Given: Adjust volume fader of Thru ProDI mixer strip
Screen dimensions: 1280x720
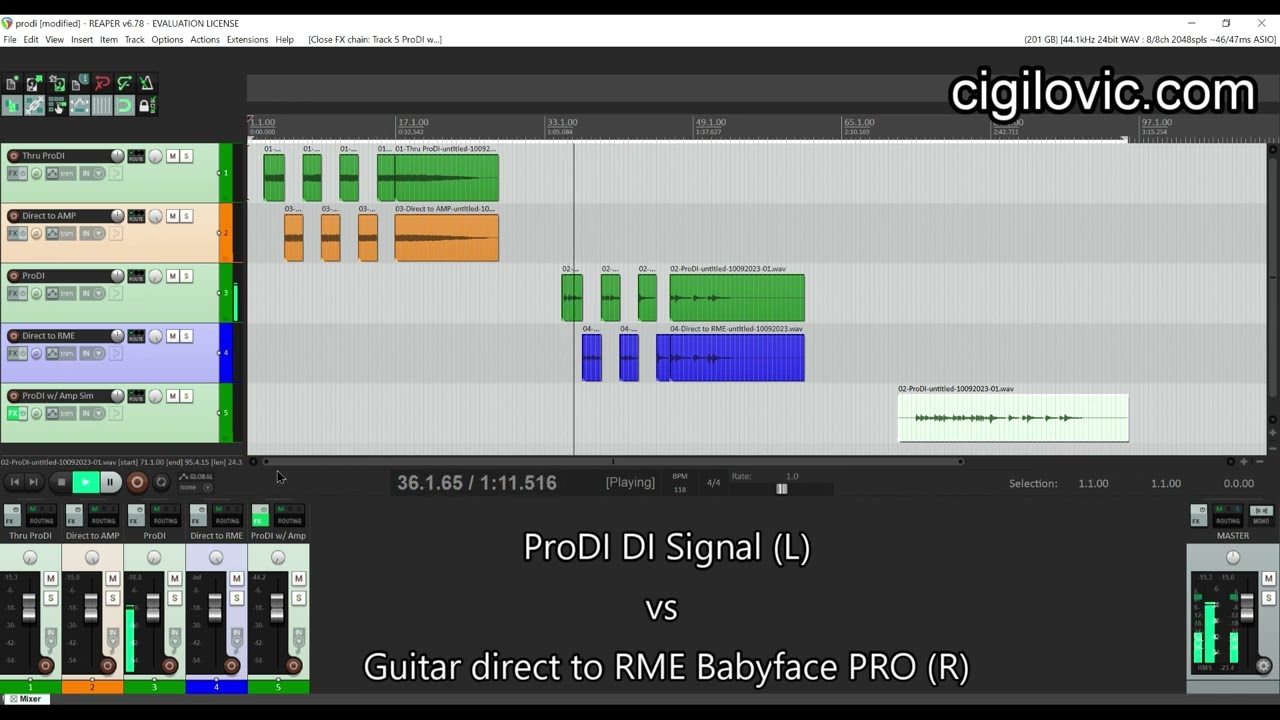Looking at the screenshot, I should [29, 608].
